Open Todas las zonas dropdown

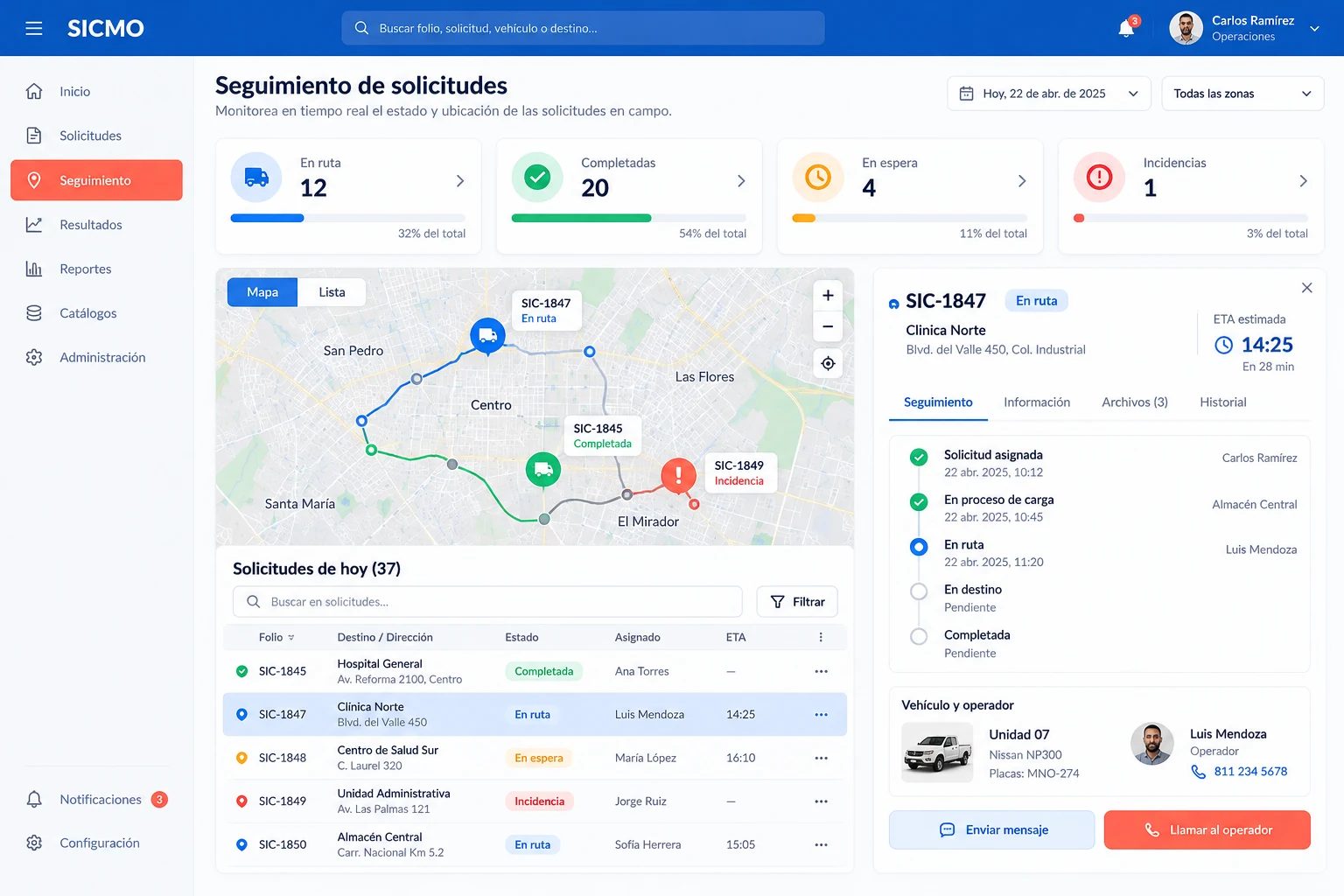(x=1242, y=94)
